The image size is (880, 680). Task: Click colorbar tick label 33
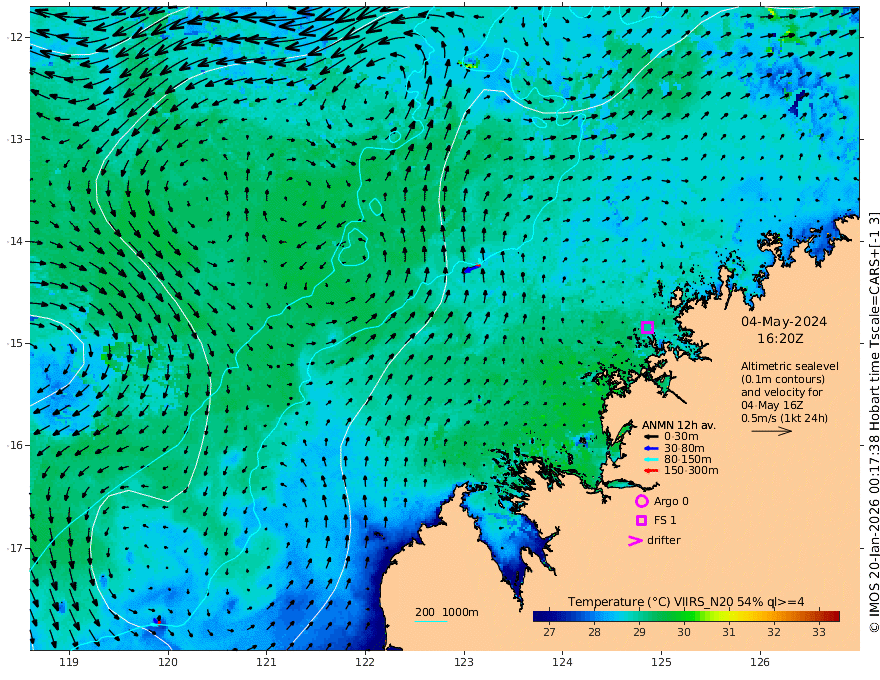point(819,632)
